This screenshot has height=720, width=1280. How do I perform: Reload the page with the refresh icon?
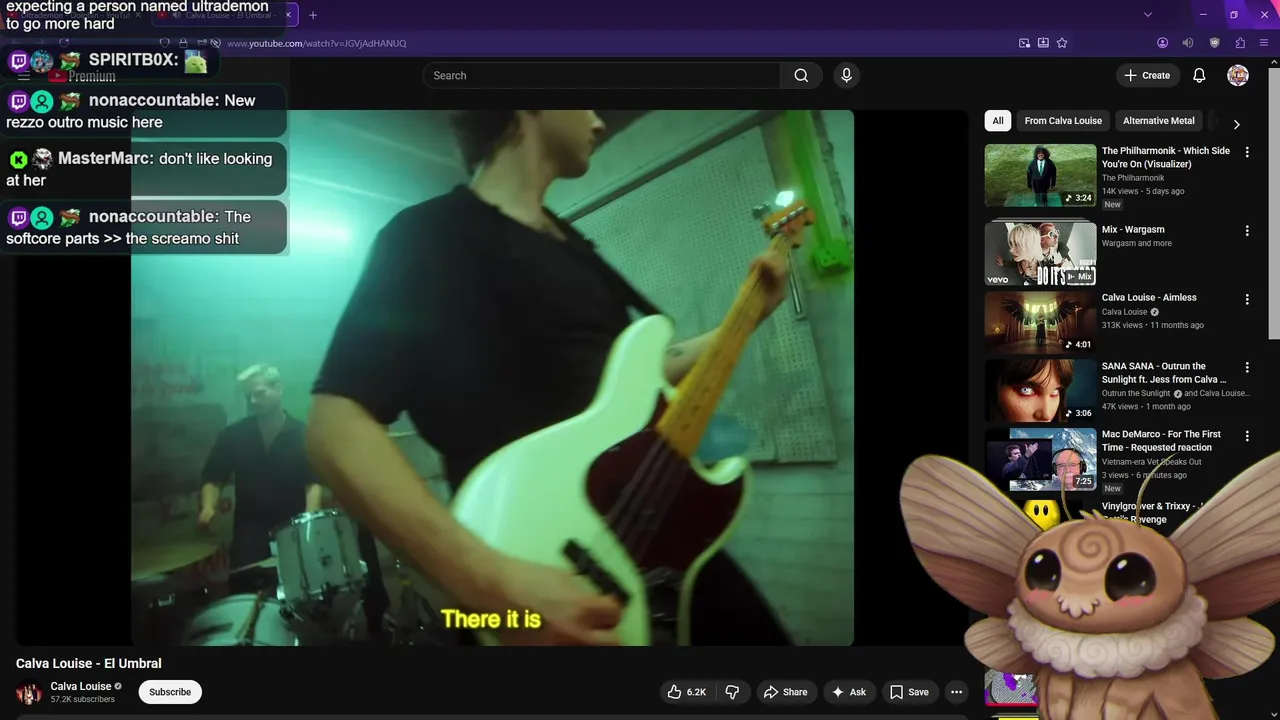point(64,43)
